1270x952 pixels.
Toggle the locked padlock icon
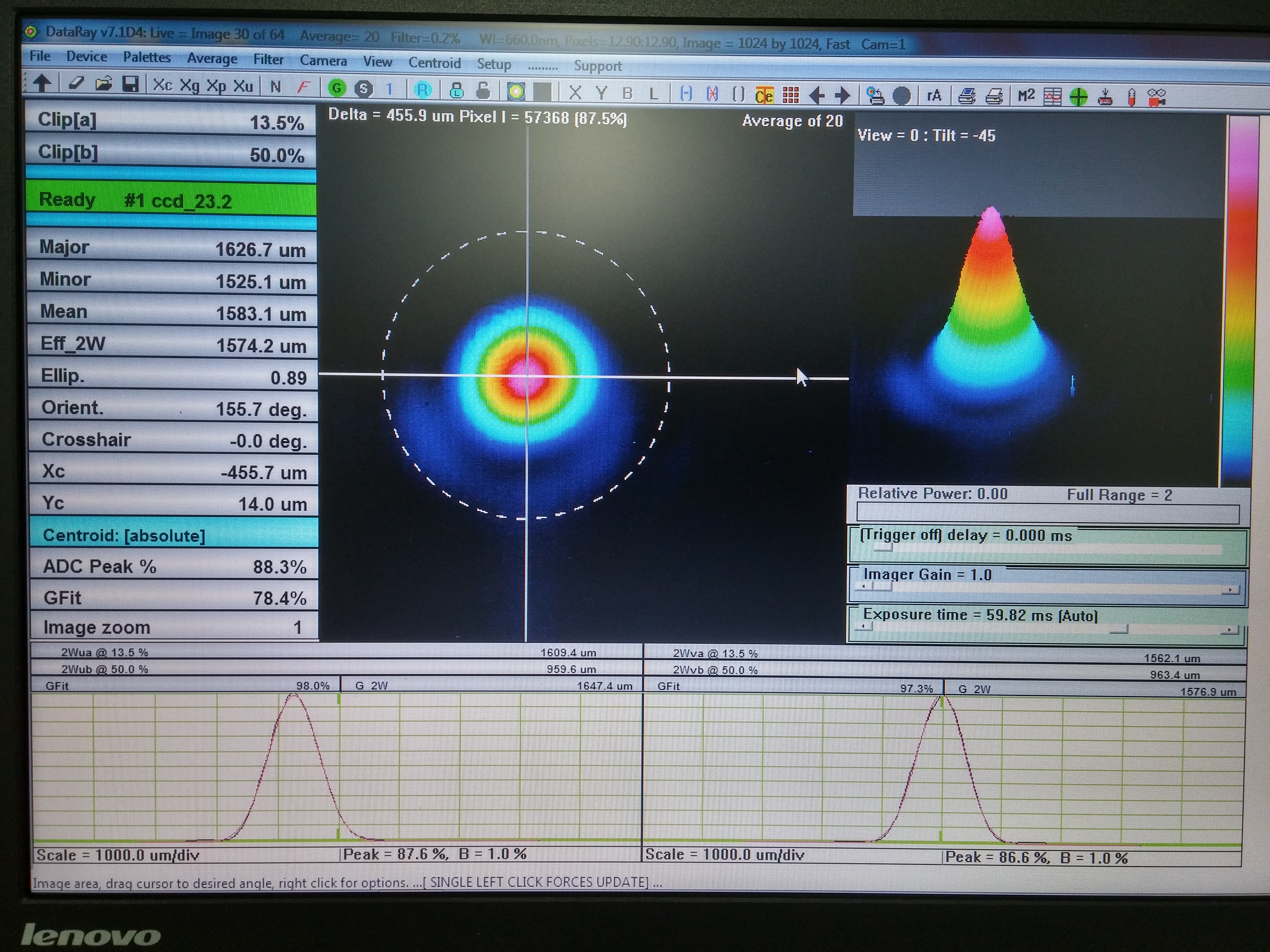pyautogui.click(x=456, y=90)
